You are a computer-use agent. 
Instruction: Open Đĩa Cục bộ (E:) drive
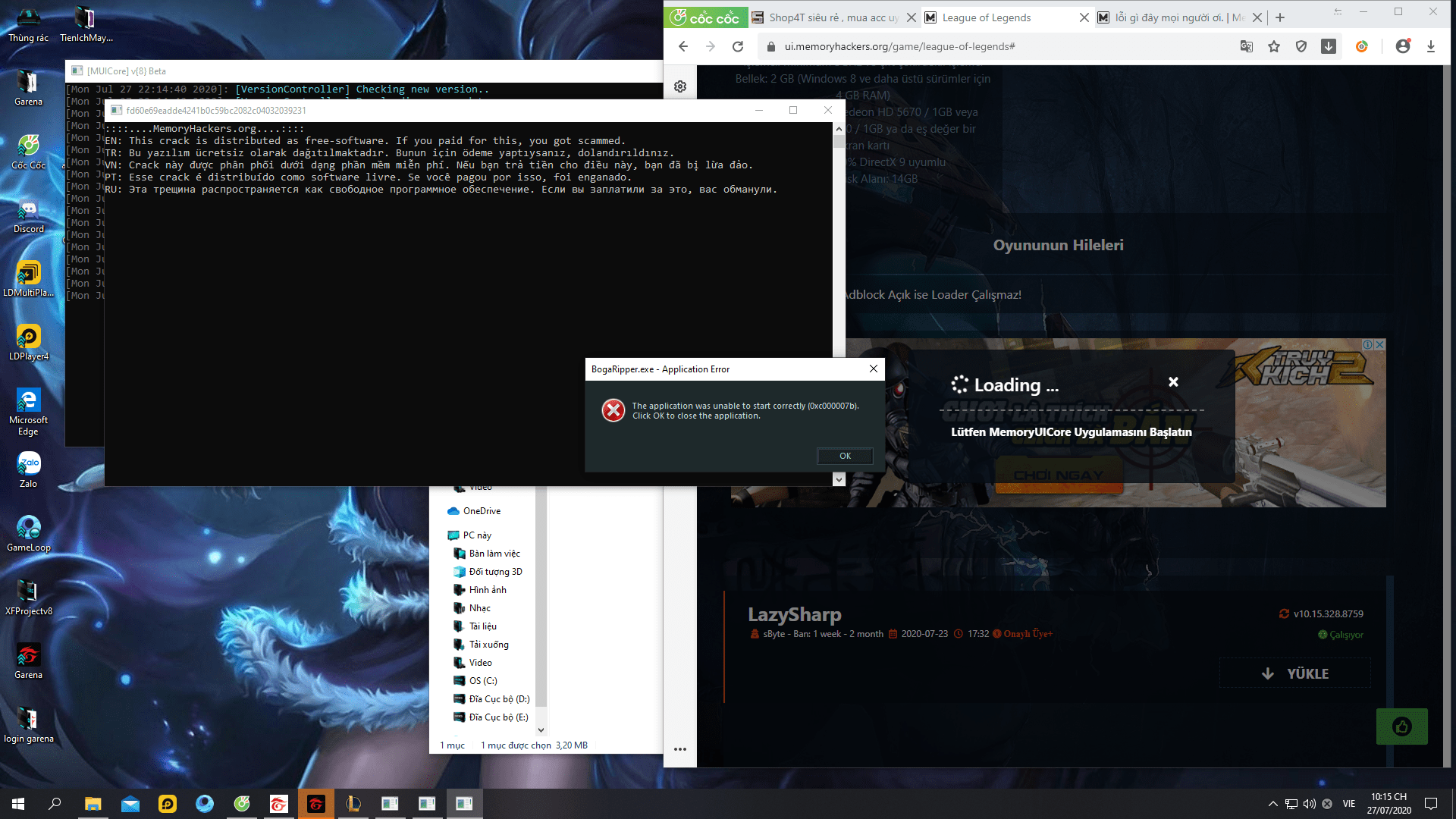coord(491,717)
